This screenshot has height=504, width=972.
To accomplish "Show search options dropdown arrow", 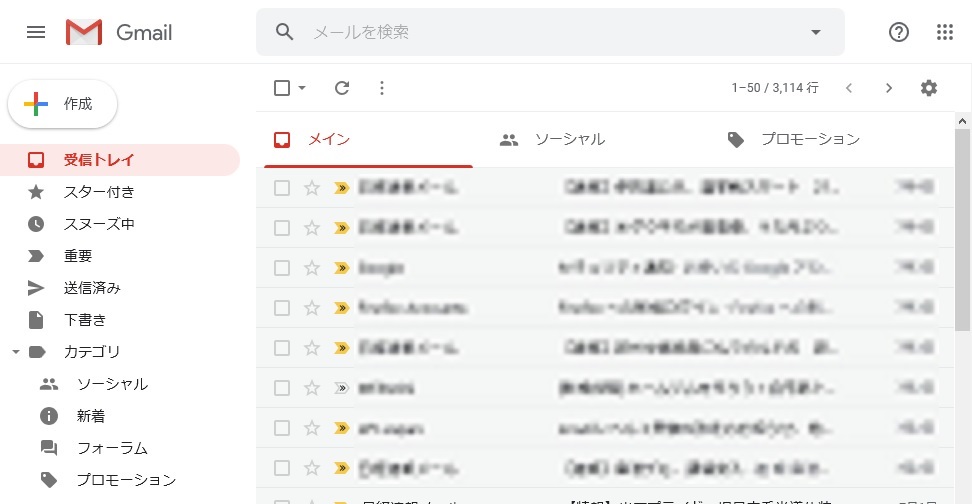I will pyautogui.click(x=815, y=32).
